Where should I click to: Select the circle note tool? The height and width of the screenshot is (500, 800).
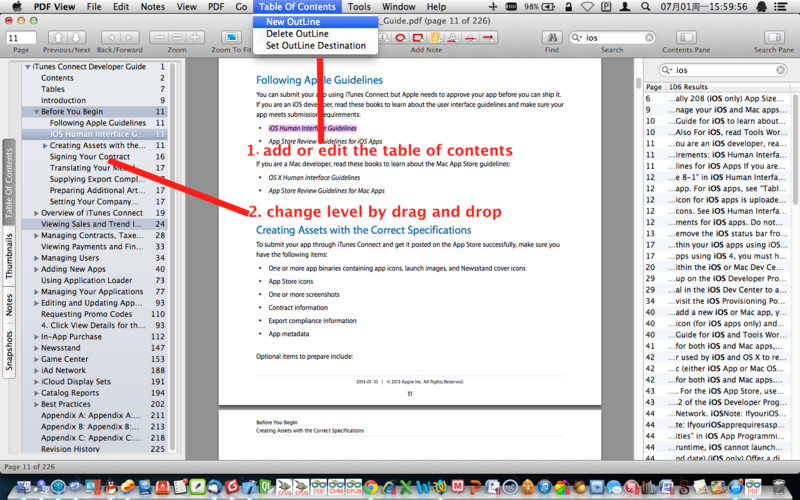(401, 38)
